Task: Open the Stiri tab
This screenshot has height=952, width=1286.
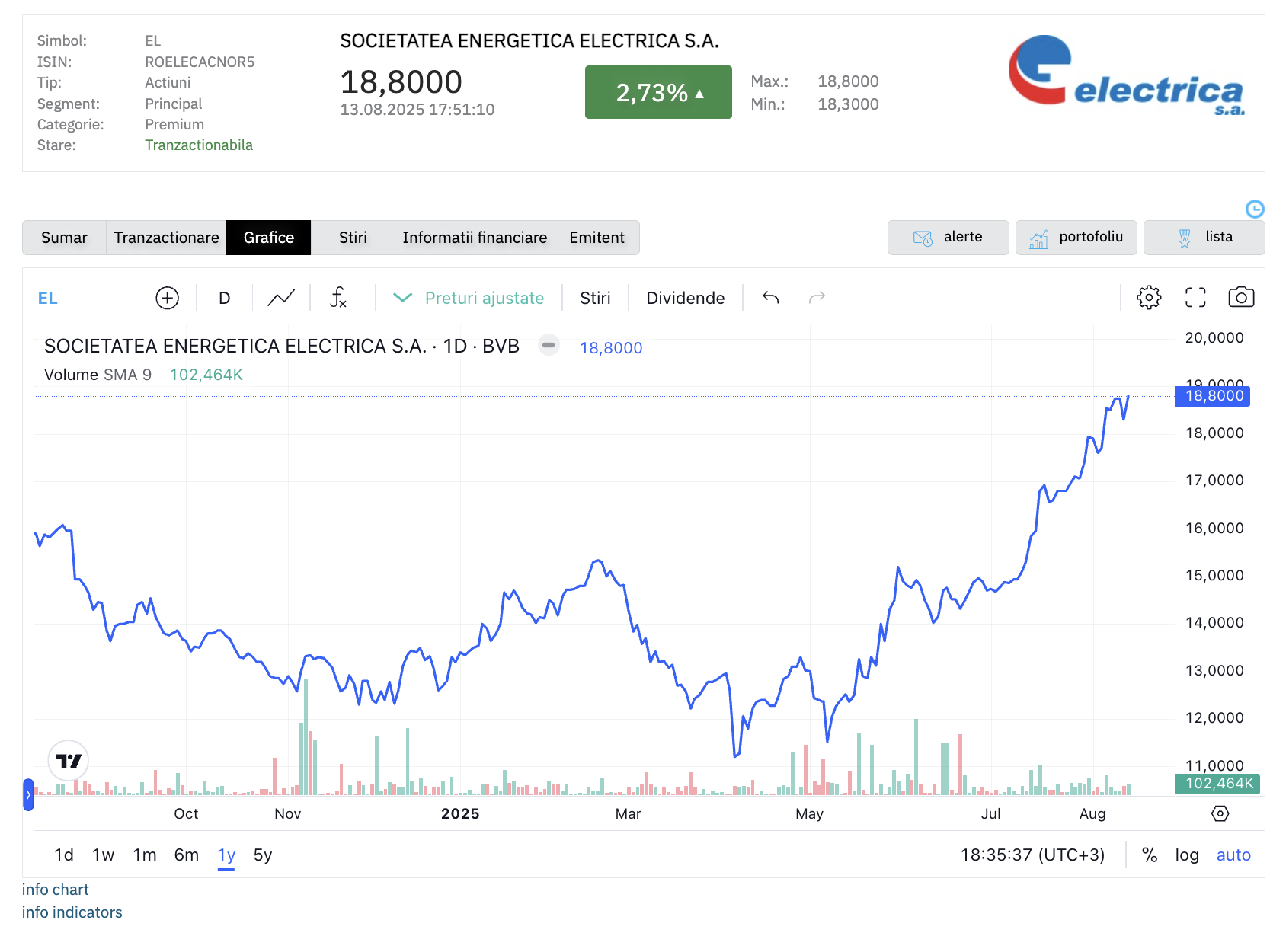Action: coord(353,238)
